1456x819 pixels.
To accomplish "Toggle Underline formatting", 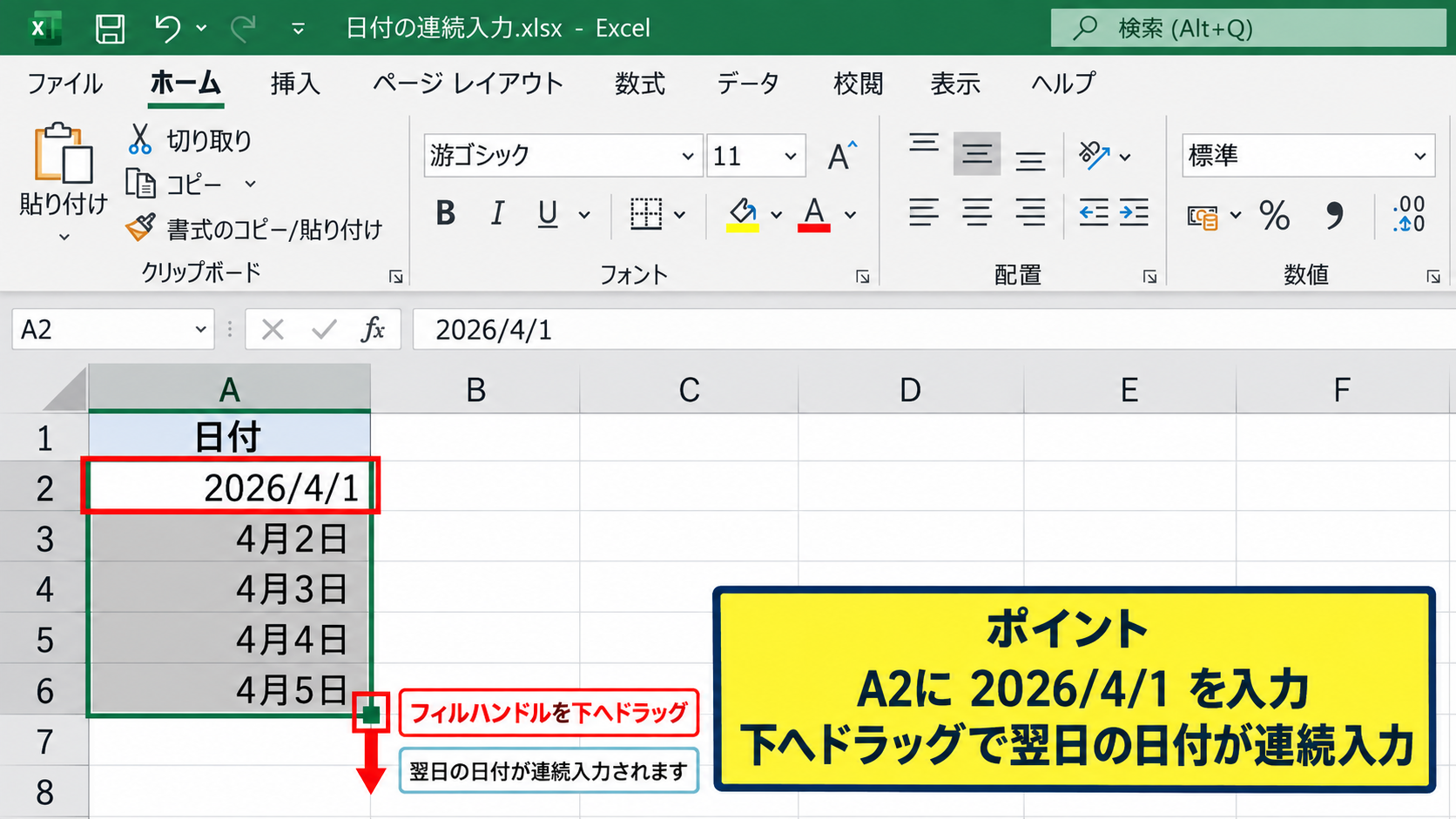I will pyautogui.click(x=548, y=214).
